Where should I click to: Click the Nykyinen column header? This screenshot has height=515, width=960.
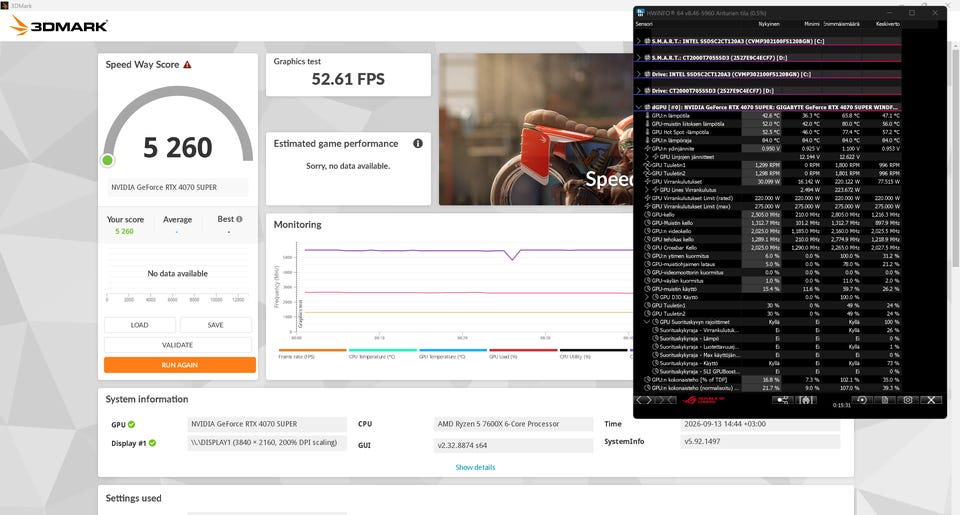click(769, 24)
